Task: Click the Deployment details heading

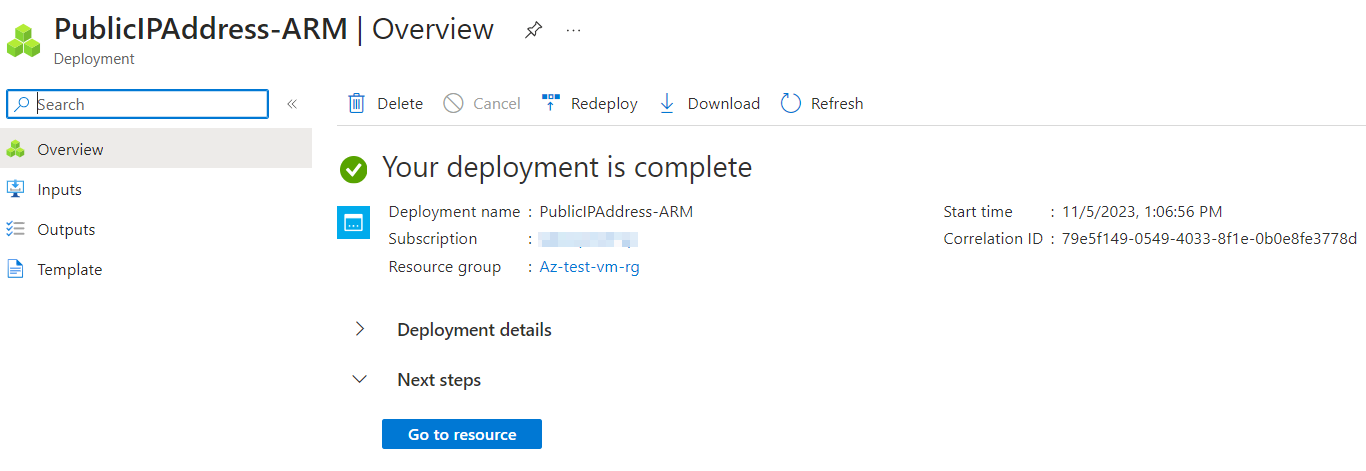Action: [x=474, y=329]
